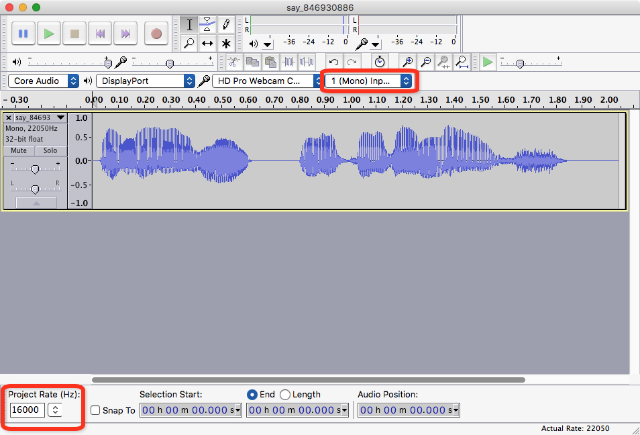The image size is (640, 435).
Task: Click the track pan slider knob
Action: coord(35,189)
